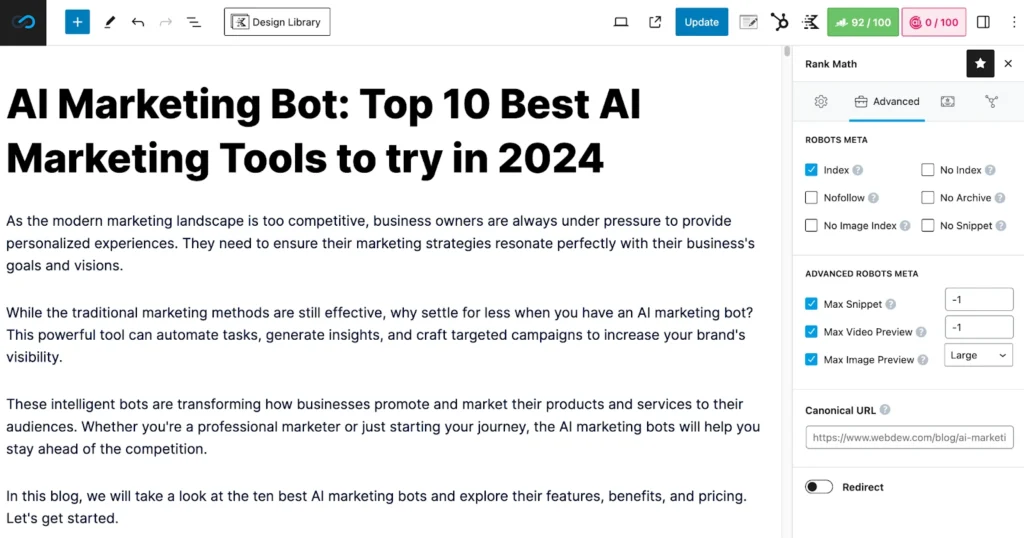Screen dimensions: 1024x538
Task: Click the blue block inserter plus button
Action: (77, 22)
